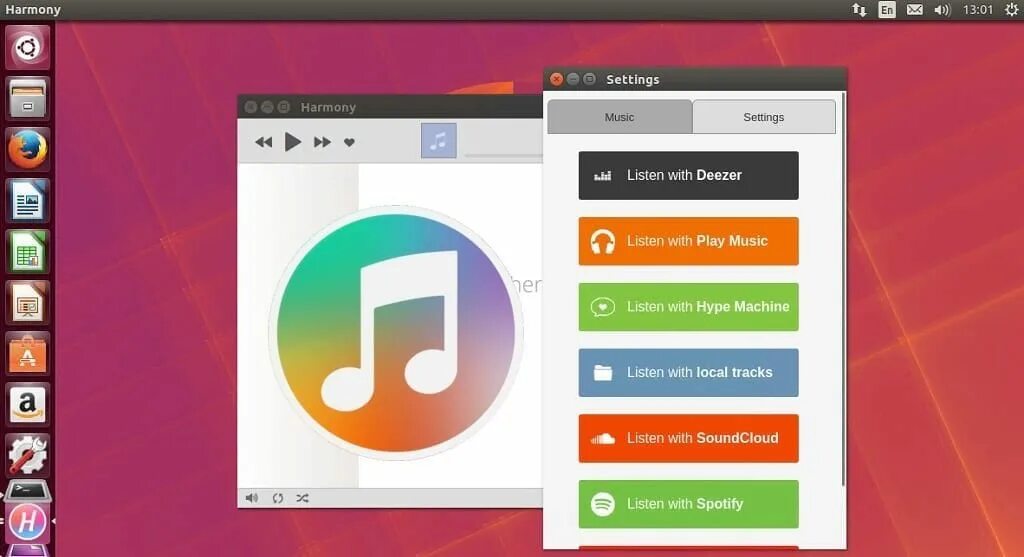
Task: Open System Settings wrench-gear icon in launcher
Action: click(x=27, y=455)
